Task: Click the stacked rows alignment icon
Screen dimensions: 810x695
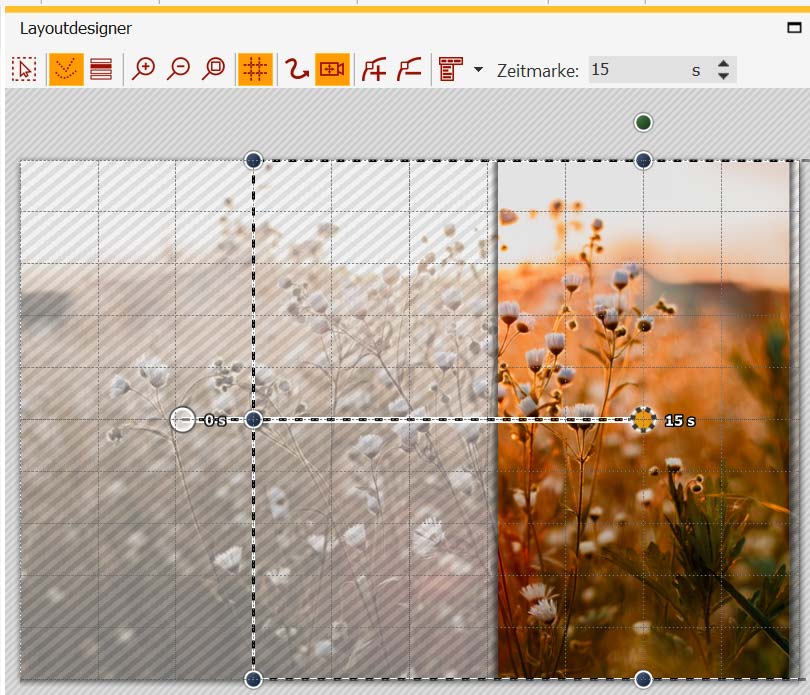Action: [x=101, y=70]
